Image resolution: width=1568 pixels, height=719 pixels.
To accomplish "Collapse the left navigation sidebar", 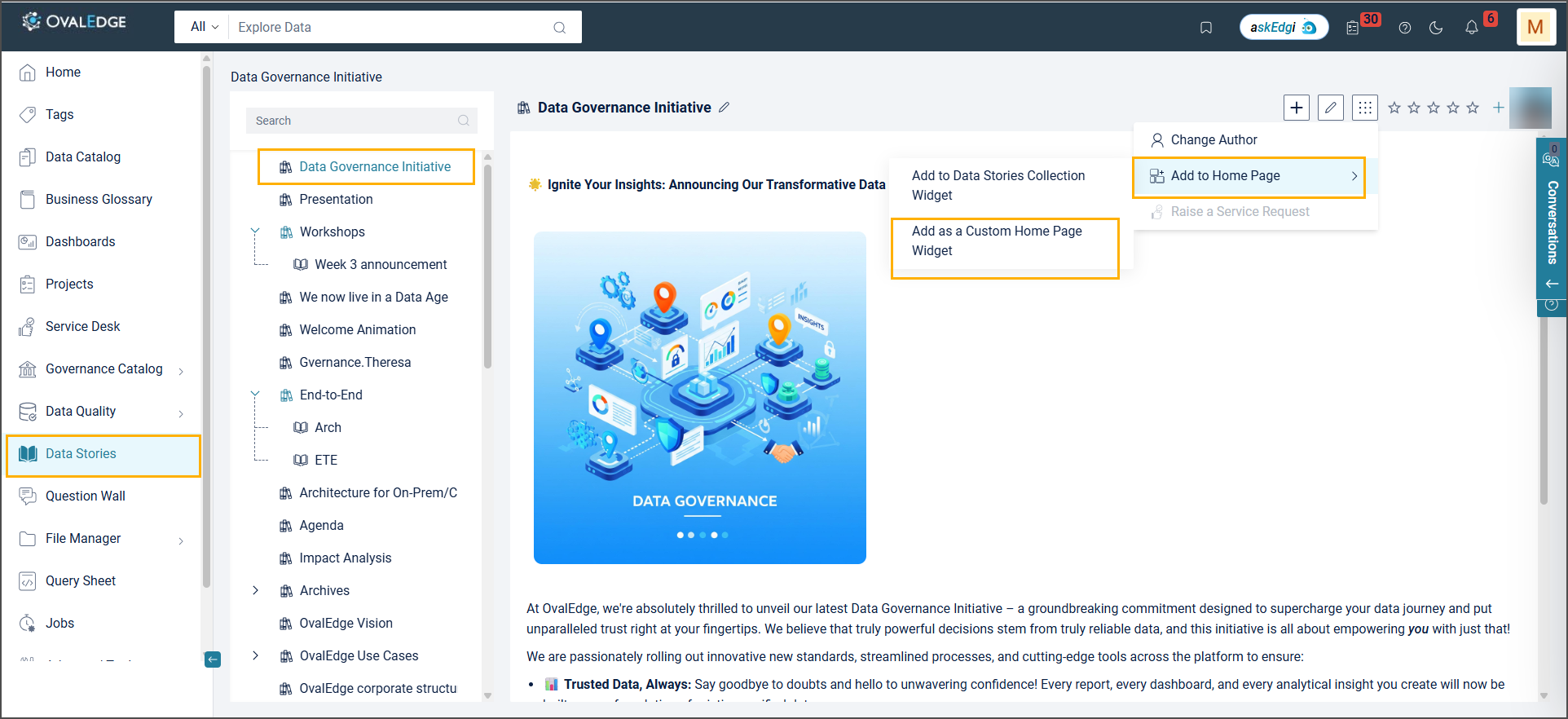I will 213,659.
